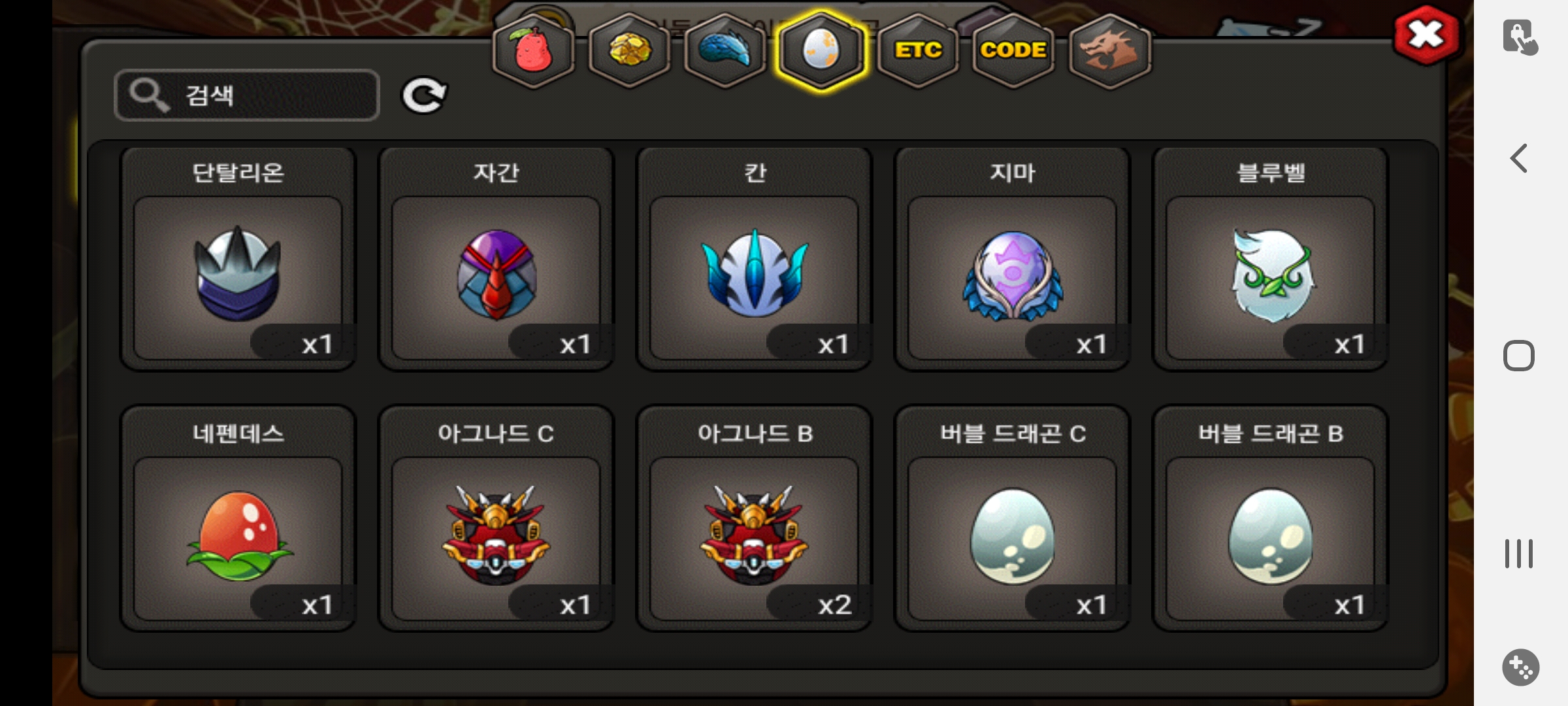1568x706 pixels.
Task: Open the ETC items tab
Action: pyautogui.click(x=918, y=51)
